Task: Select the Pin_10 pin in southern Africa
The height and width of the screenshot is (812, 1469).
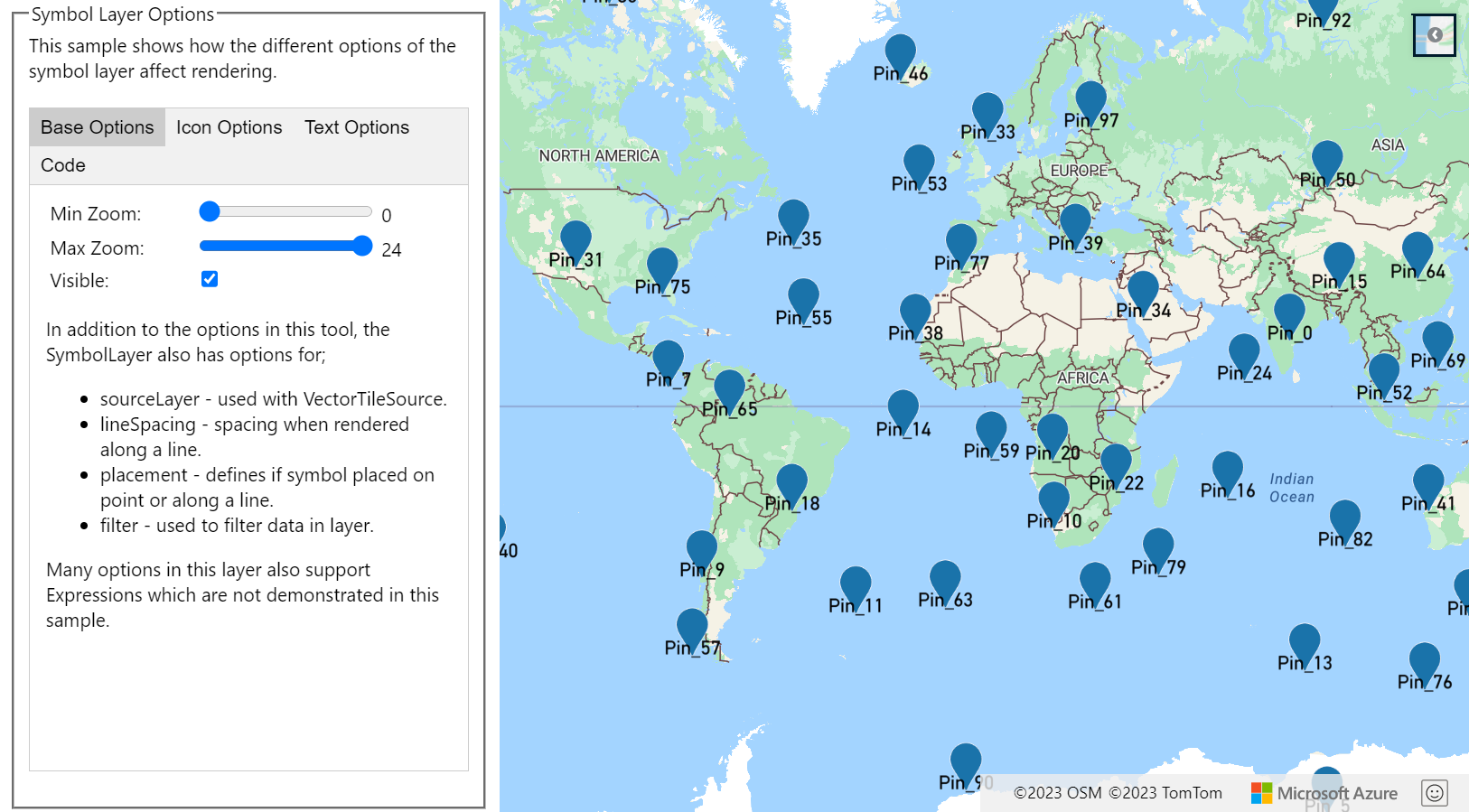Action: click(1053, 502)
